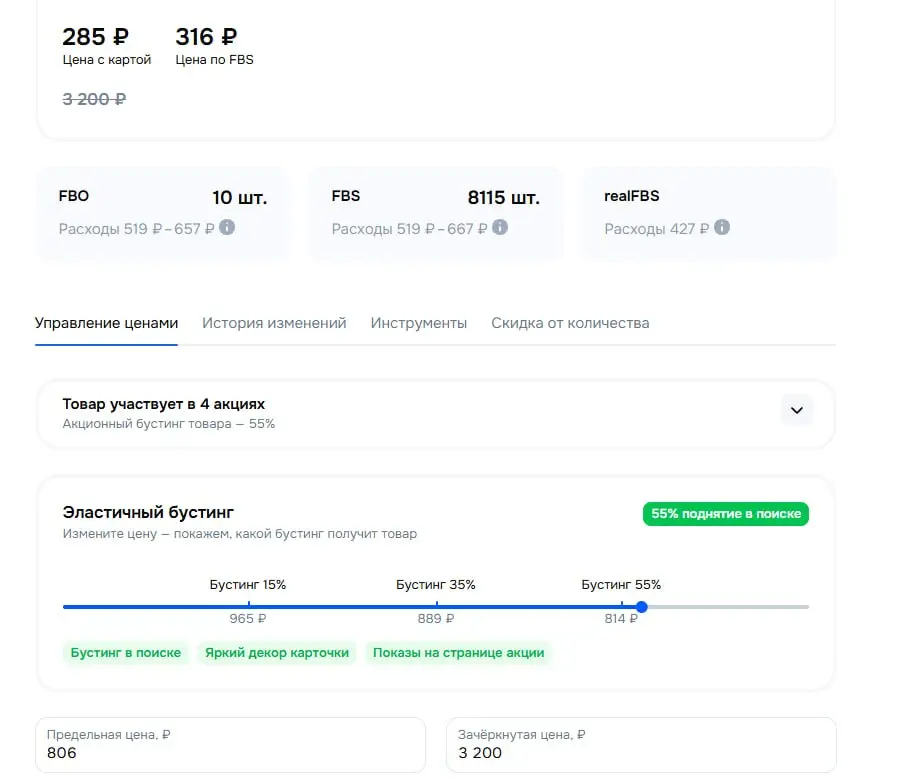Select the FBS stock card with 8115 шт.
905x784 pixels.
pos(436,212)
